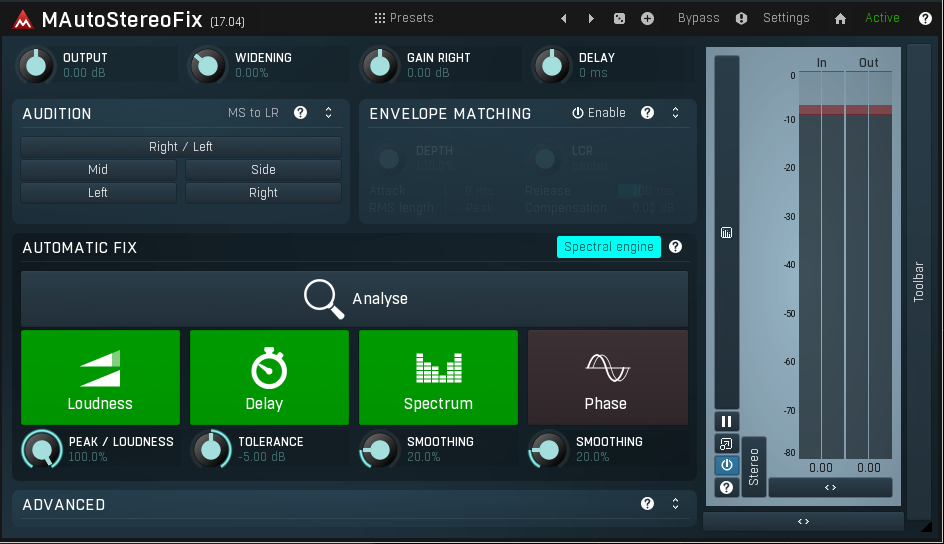Open the Settings menu
This screenshot has height=544, width=944.
(x=786, y=18)
